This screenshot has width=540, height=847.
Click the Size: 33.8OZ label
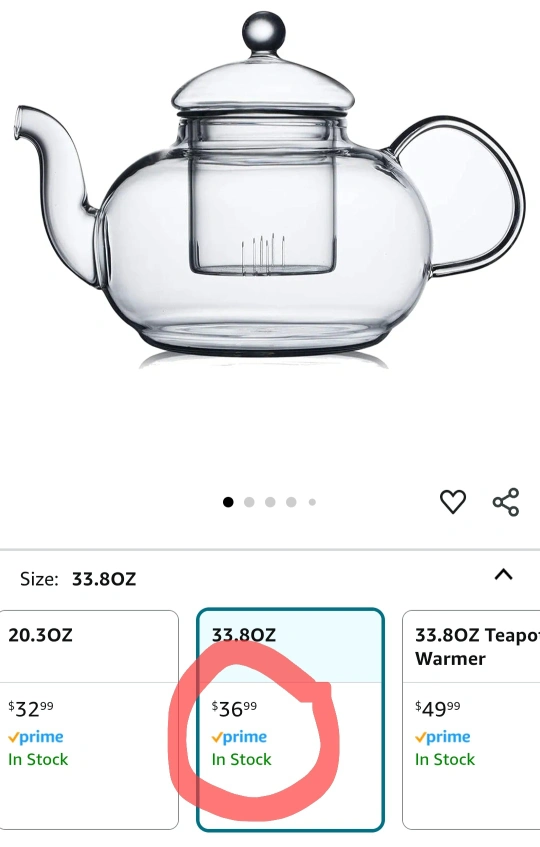[x=78, y=579]
